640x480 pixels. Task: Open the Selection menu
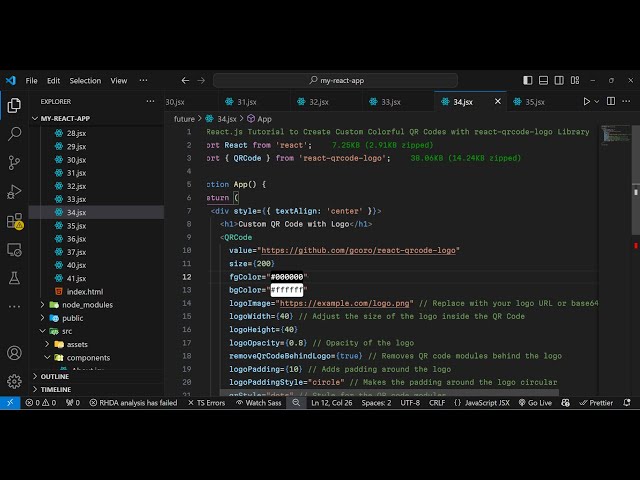click(85, 80)
